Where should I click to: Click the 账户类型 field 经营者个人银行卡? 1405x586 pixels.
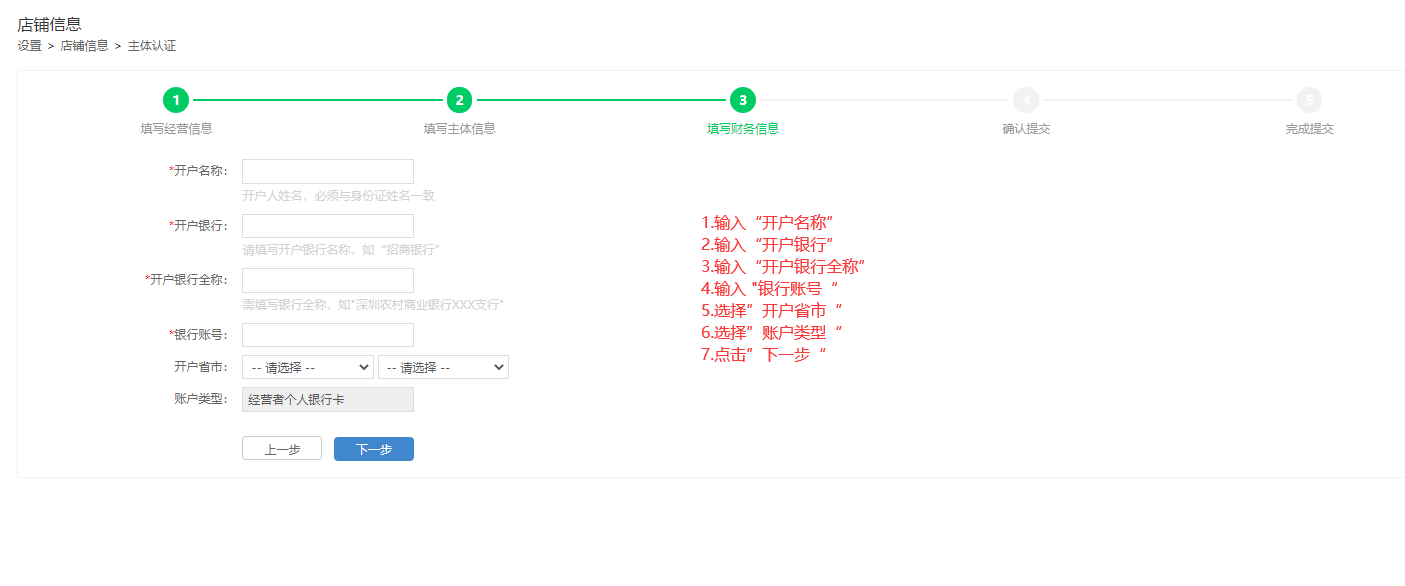coord(327,400)
